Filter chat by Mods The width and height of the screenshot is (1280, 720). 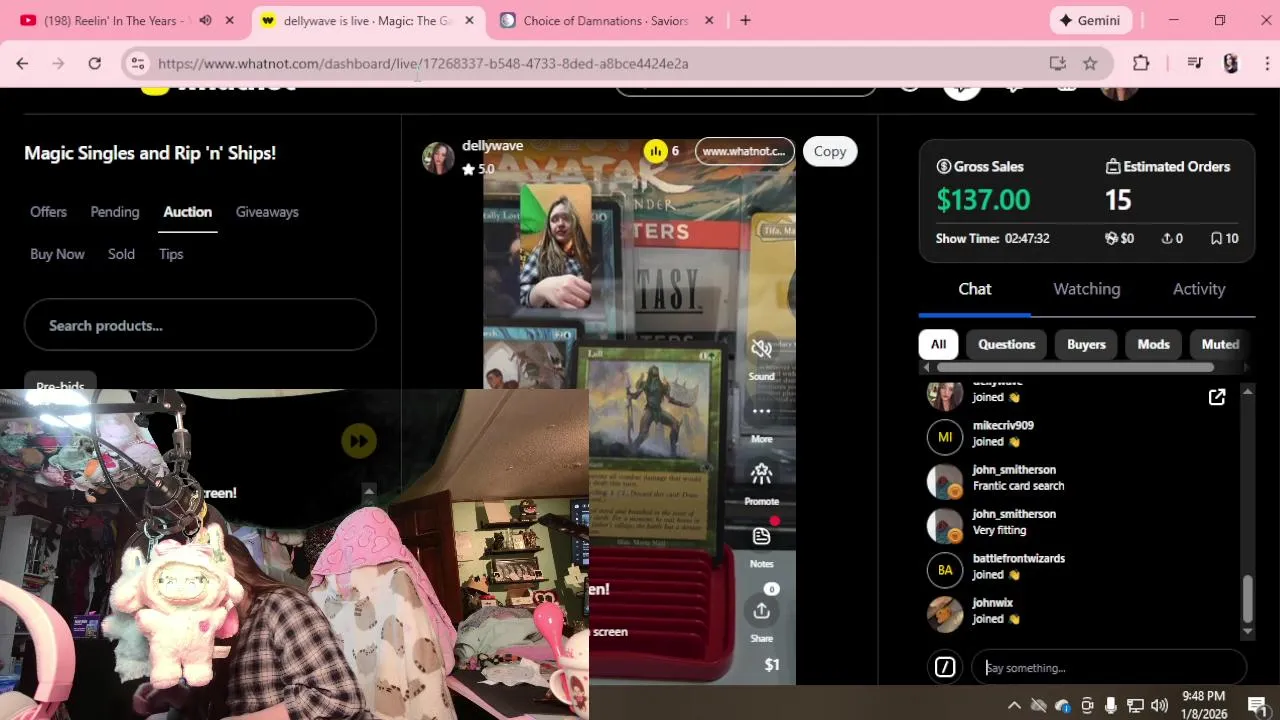(1153, 344)
